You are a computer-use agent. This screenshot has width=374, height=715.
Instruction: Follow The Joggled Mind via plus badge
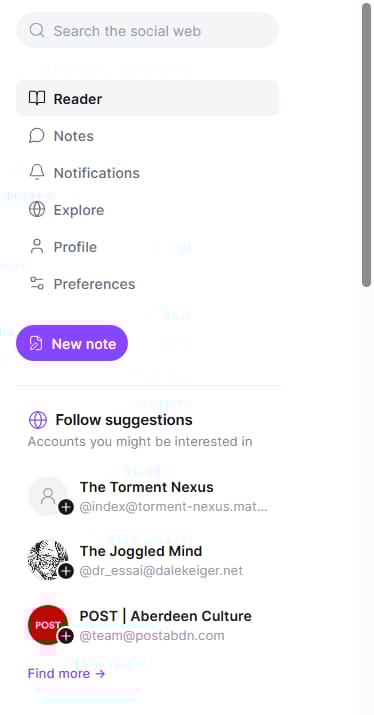click(x=66, y=571)
